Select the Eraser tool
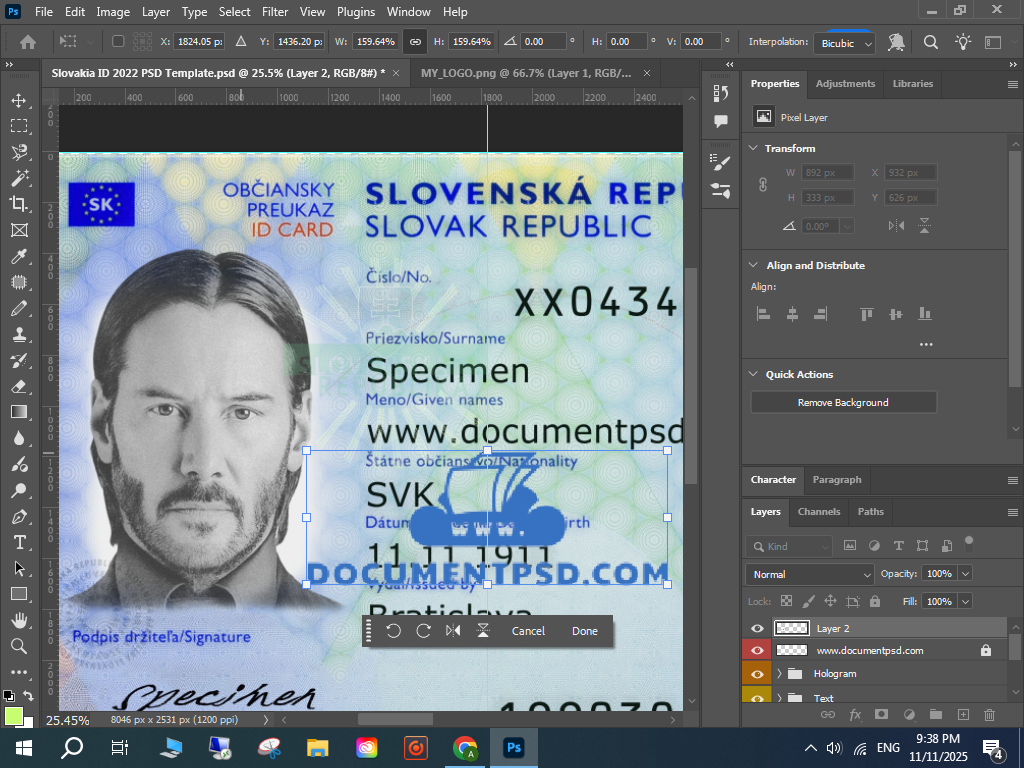 click(x=19, y=386)
